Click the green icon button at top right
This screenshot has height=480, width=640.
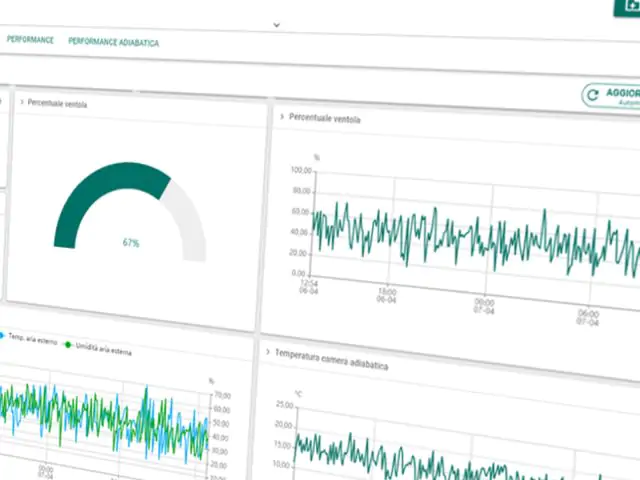628,5
